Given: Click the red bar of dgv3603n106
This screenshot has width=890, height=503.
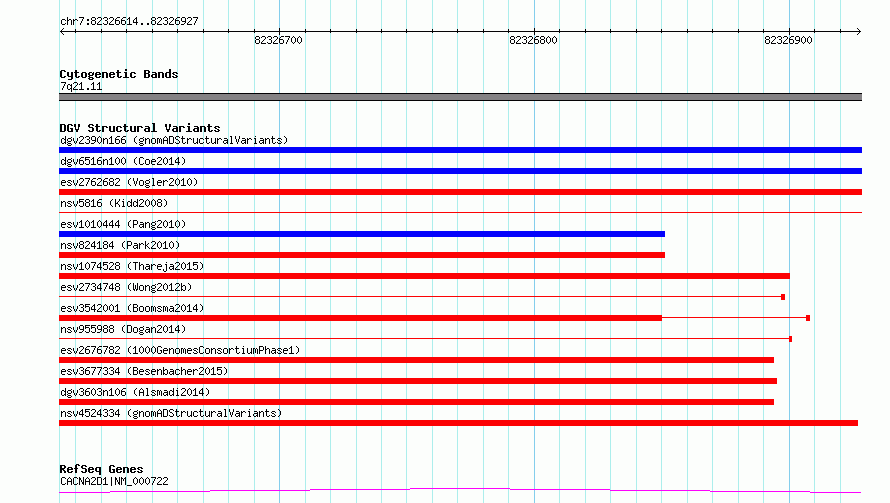Looking at the screenshot, I should [x=416, y=402].
